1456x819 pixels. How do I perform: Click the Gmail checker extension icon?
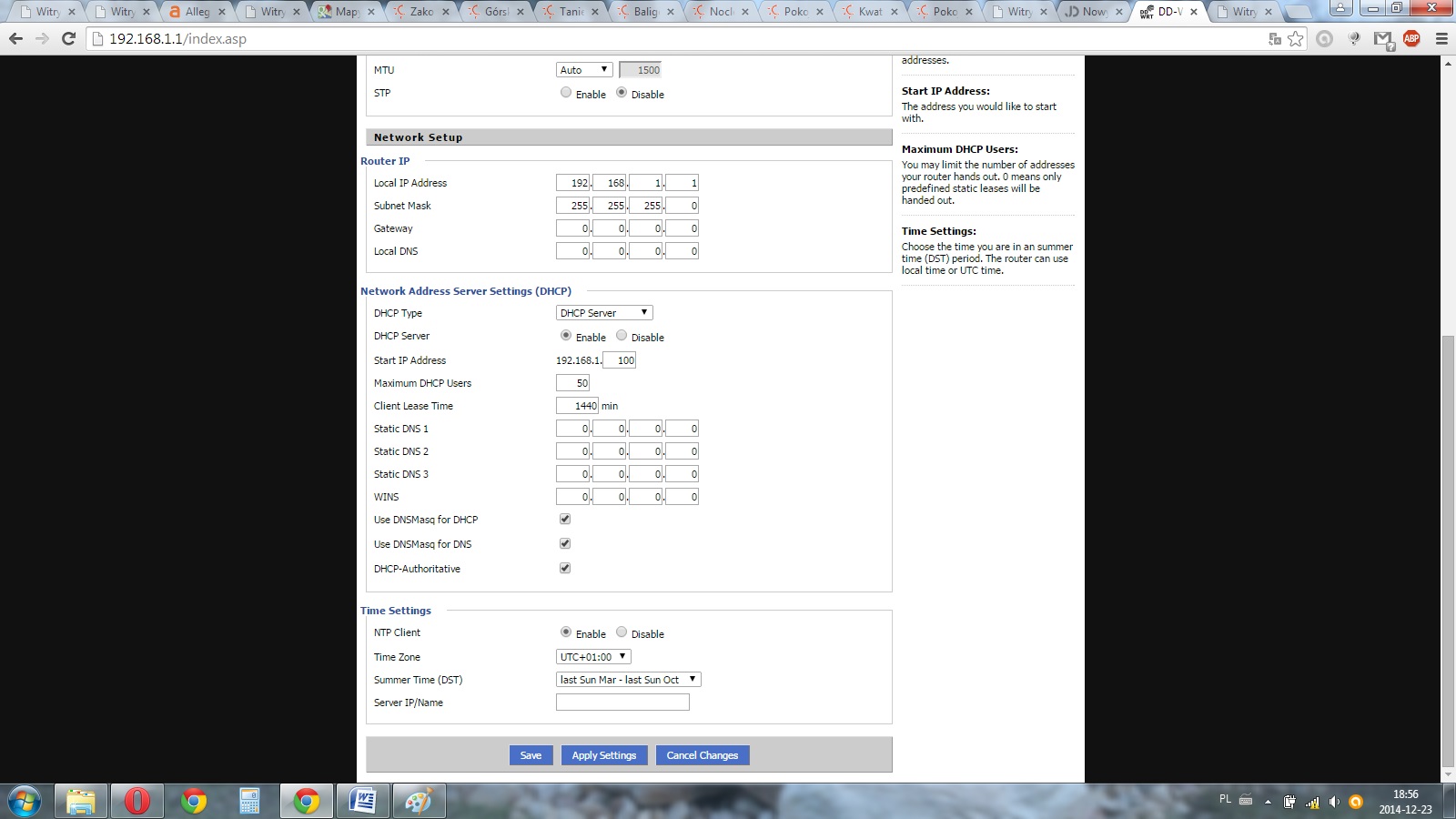pyautogui.click(x=1383, y=39)
